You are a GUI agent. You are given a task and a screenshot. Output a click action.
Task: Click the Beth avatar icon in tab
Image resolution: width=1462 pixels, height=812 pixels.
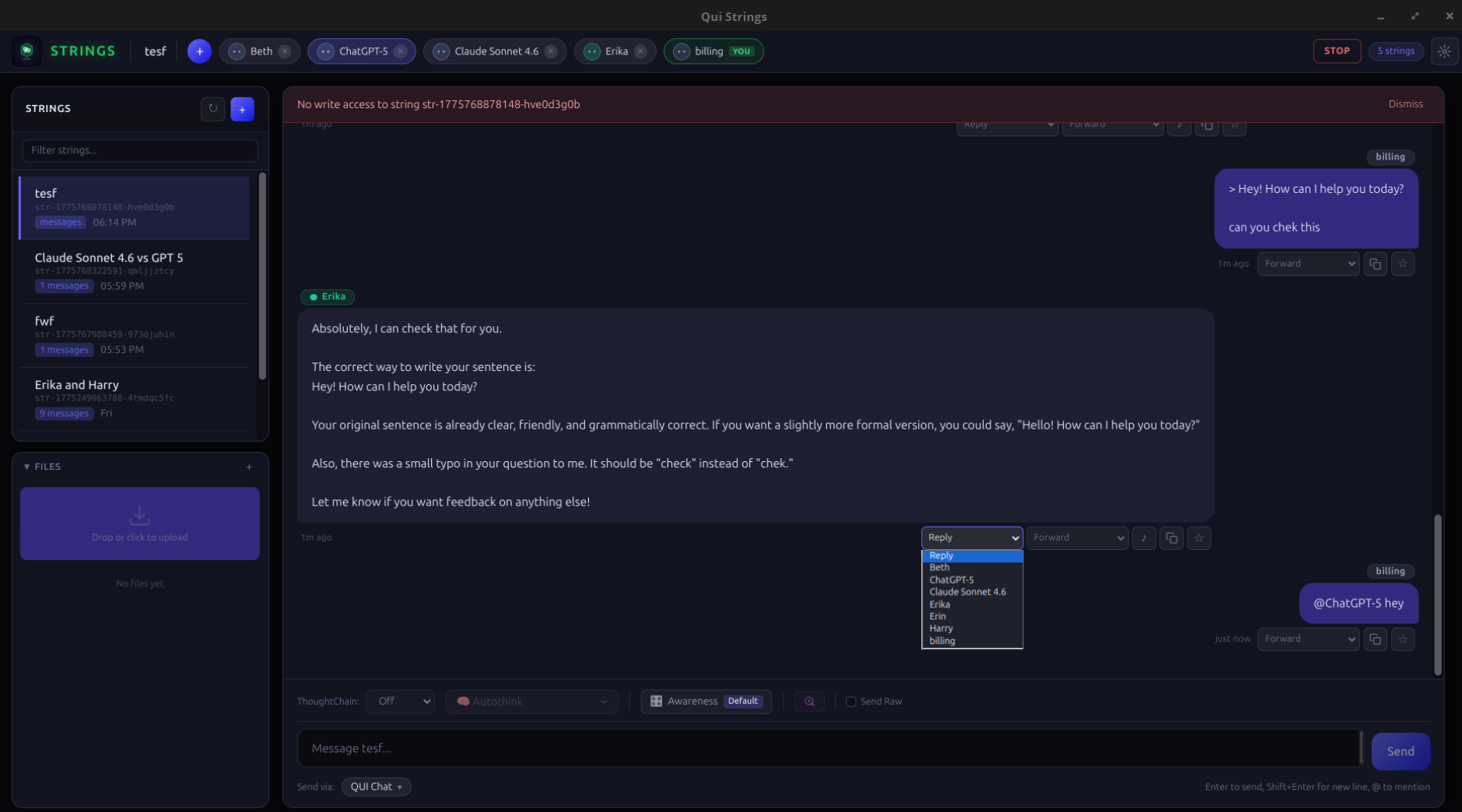point(237,51)
